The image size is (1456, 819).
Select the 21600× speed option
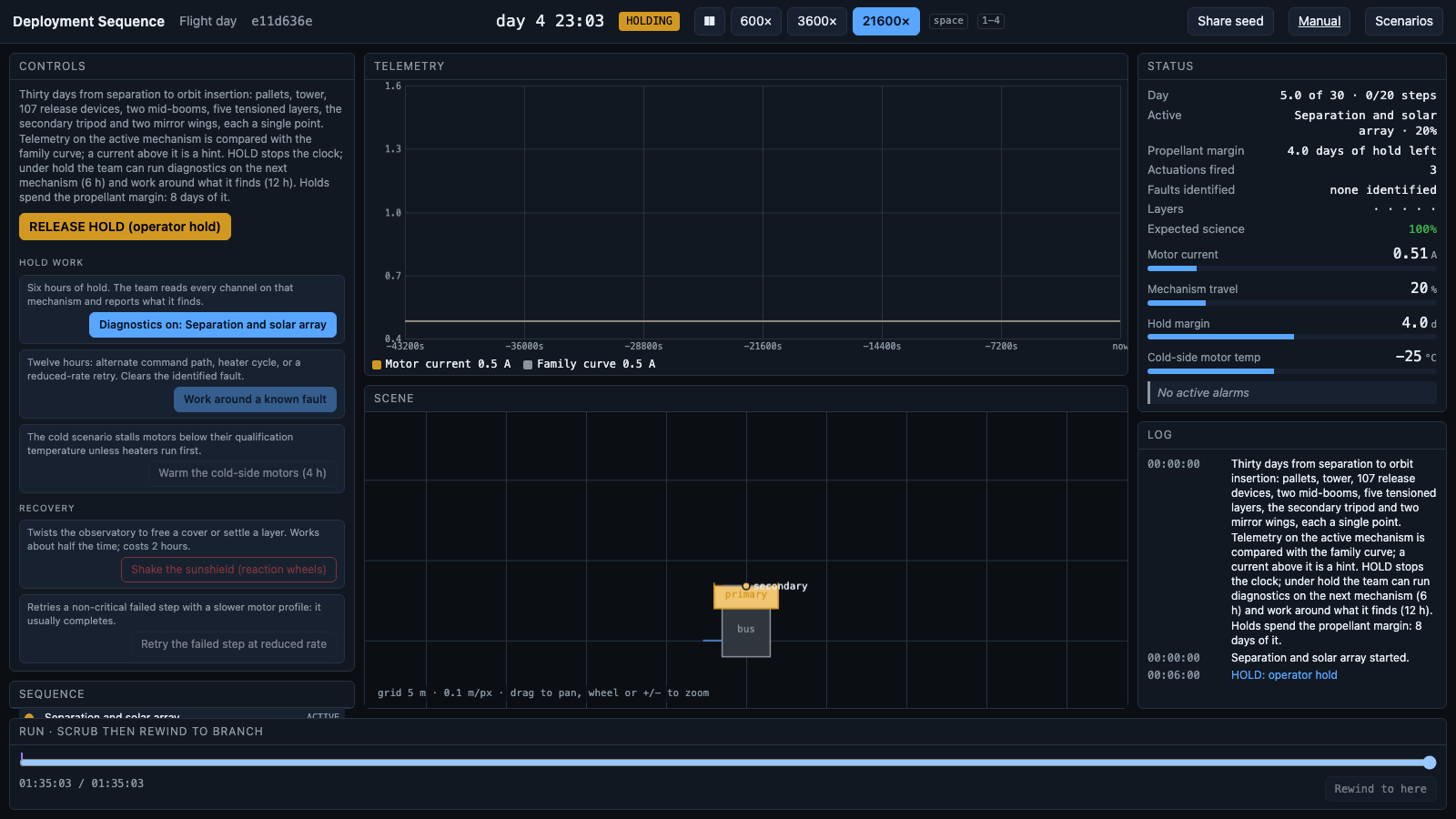(886, 21)
